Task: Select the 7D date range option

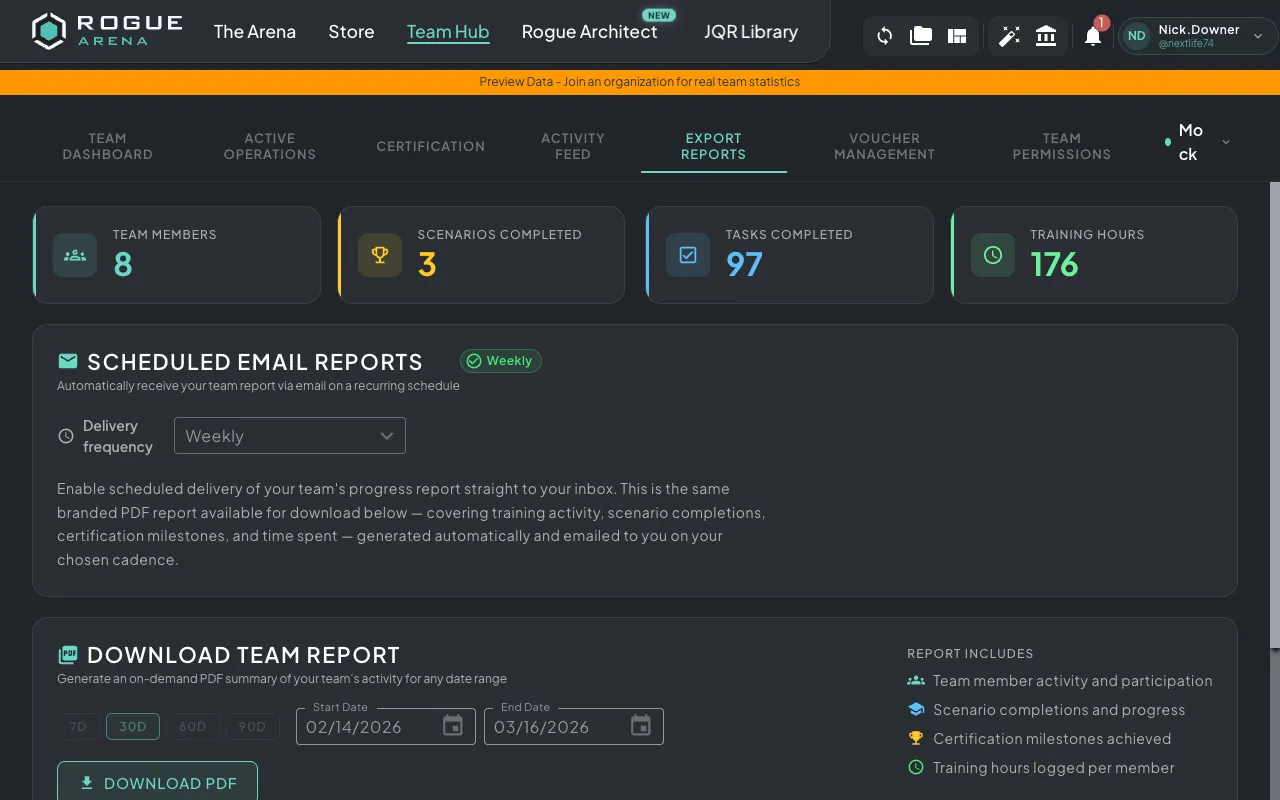Action: click(x=78, y=726)
